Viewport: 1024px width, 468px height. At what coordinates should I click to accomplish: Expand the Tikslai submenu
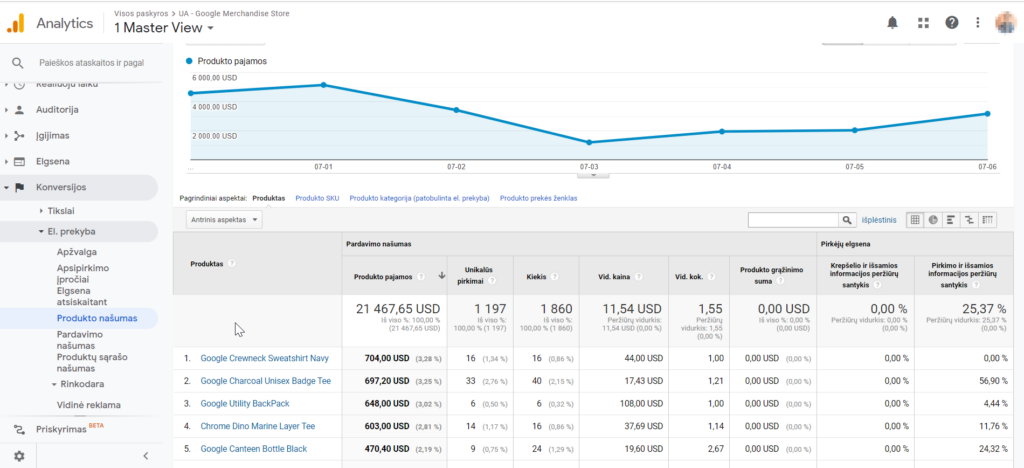coord(41,211)
